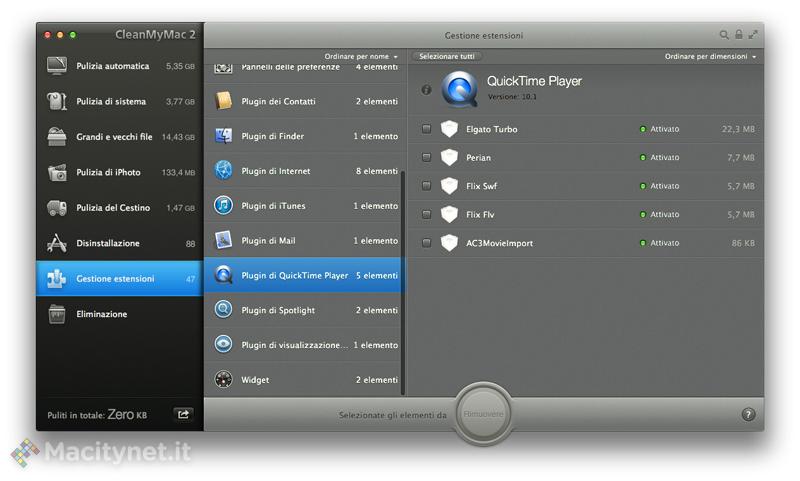Check the AC3MovieImport checkbox
The height and width of the screenshot is (481, 800).
point(427,243)
